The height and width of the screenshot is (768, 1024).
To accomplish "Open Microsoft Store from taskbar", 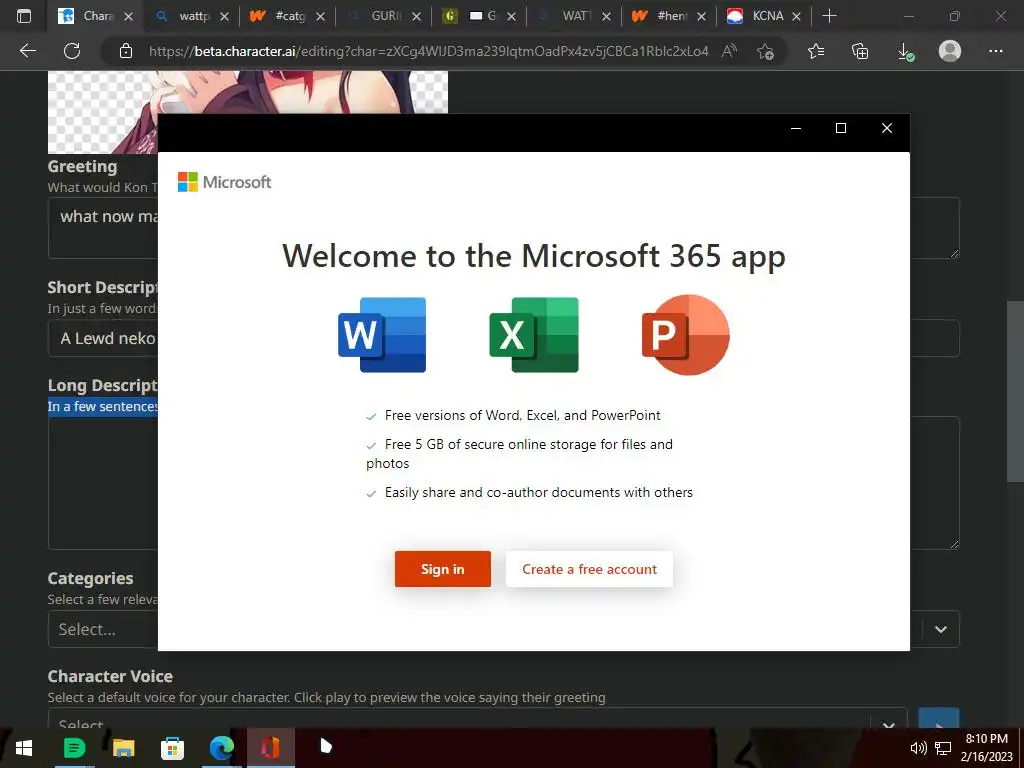I will (x=172, y=748).
